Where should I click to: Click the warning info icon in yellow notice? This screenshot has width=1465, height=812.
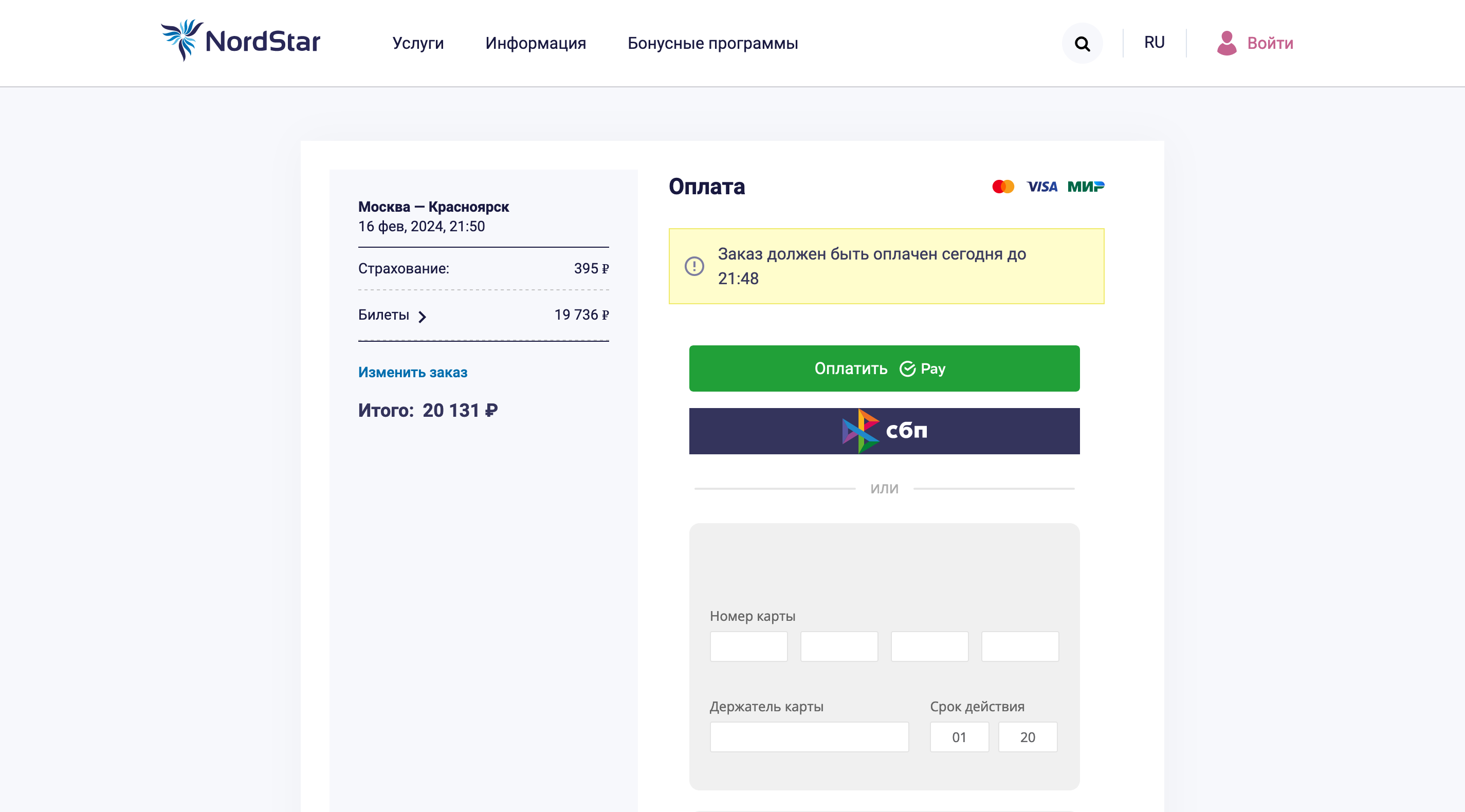click(x=694, y=266)
